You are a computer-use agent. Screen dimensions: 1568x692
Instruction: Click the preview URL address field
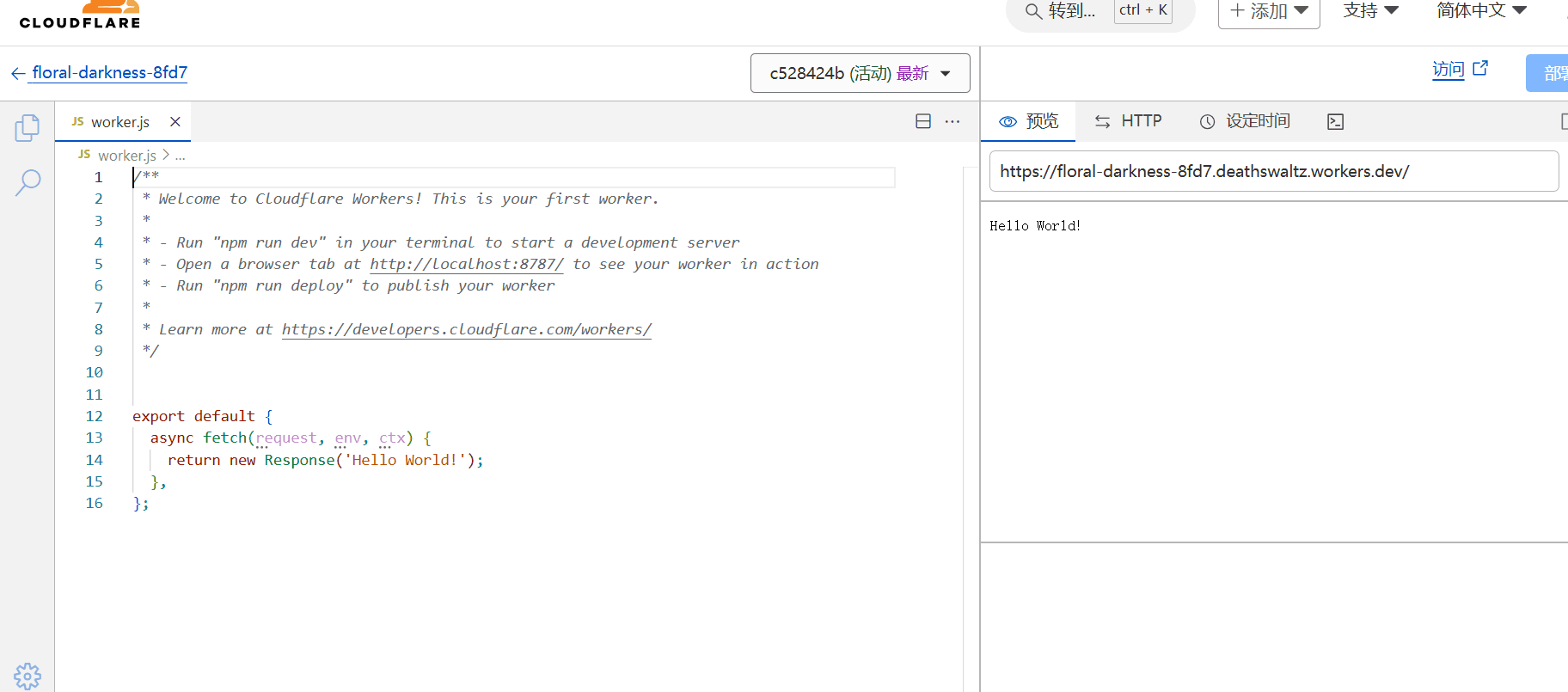pyautogui.click(x=1273, y=171)
